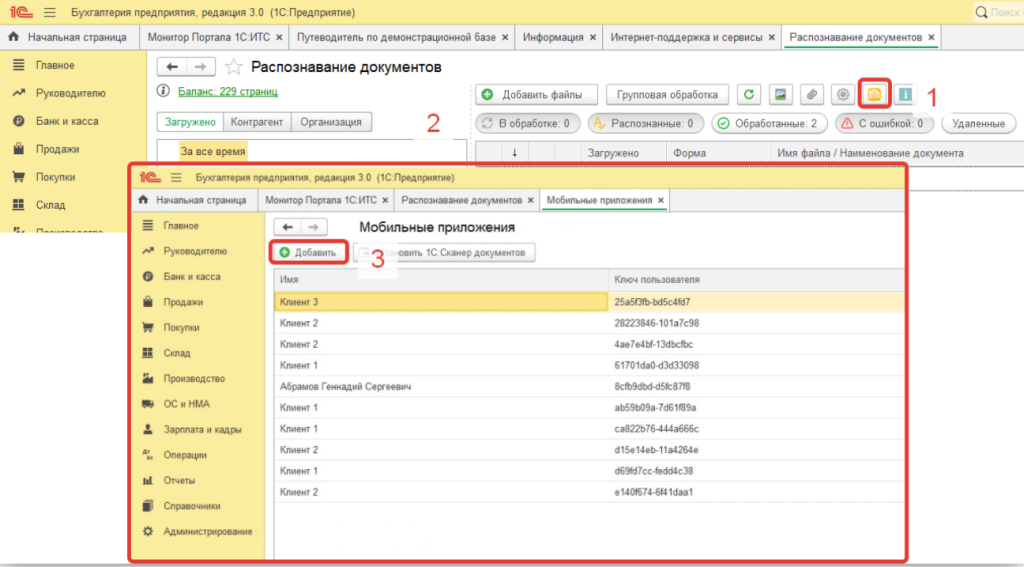1024x567 pixels.
Task: Toggle the Загружено filter button
Action: coord(190,122)
